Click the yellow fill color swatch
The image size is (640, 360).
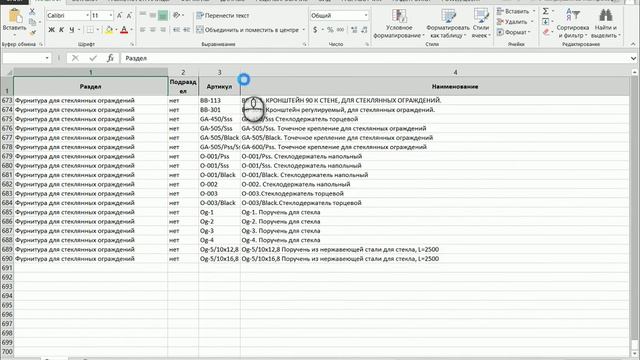(109, 30)
